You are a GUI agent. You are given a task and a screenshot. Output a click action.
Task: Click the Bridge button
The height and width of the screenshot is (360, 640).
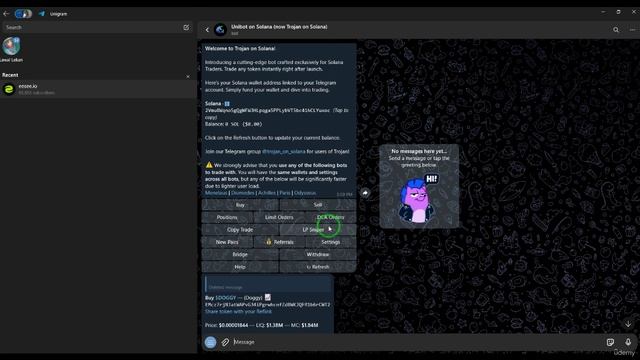tap(240, 254)
